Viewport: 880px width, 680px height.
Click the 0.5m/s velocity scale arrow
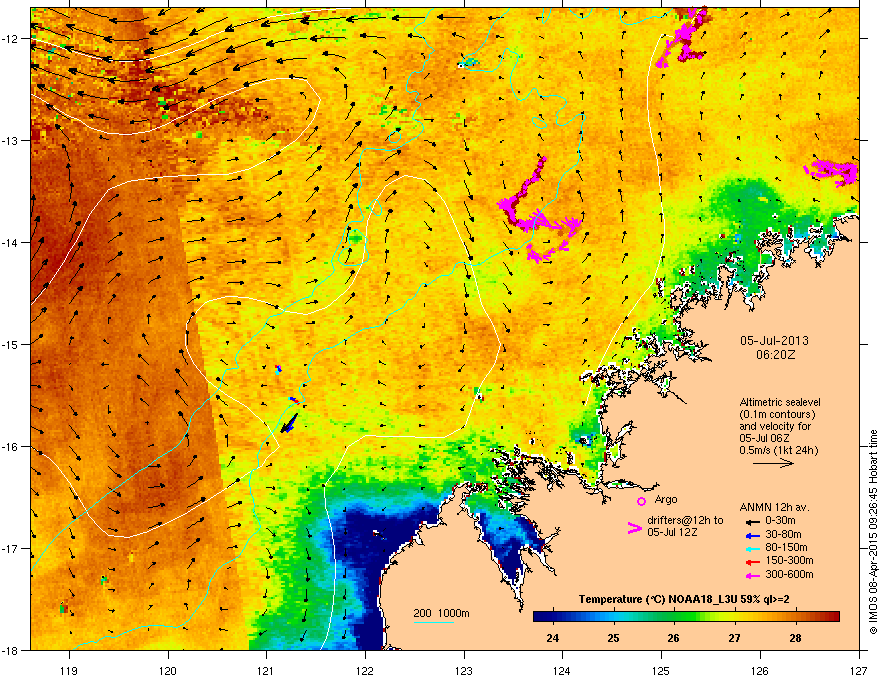(773, 463)
